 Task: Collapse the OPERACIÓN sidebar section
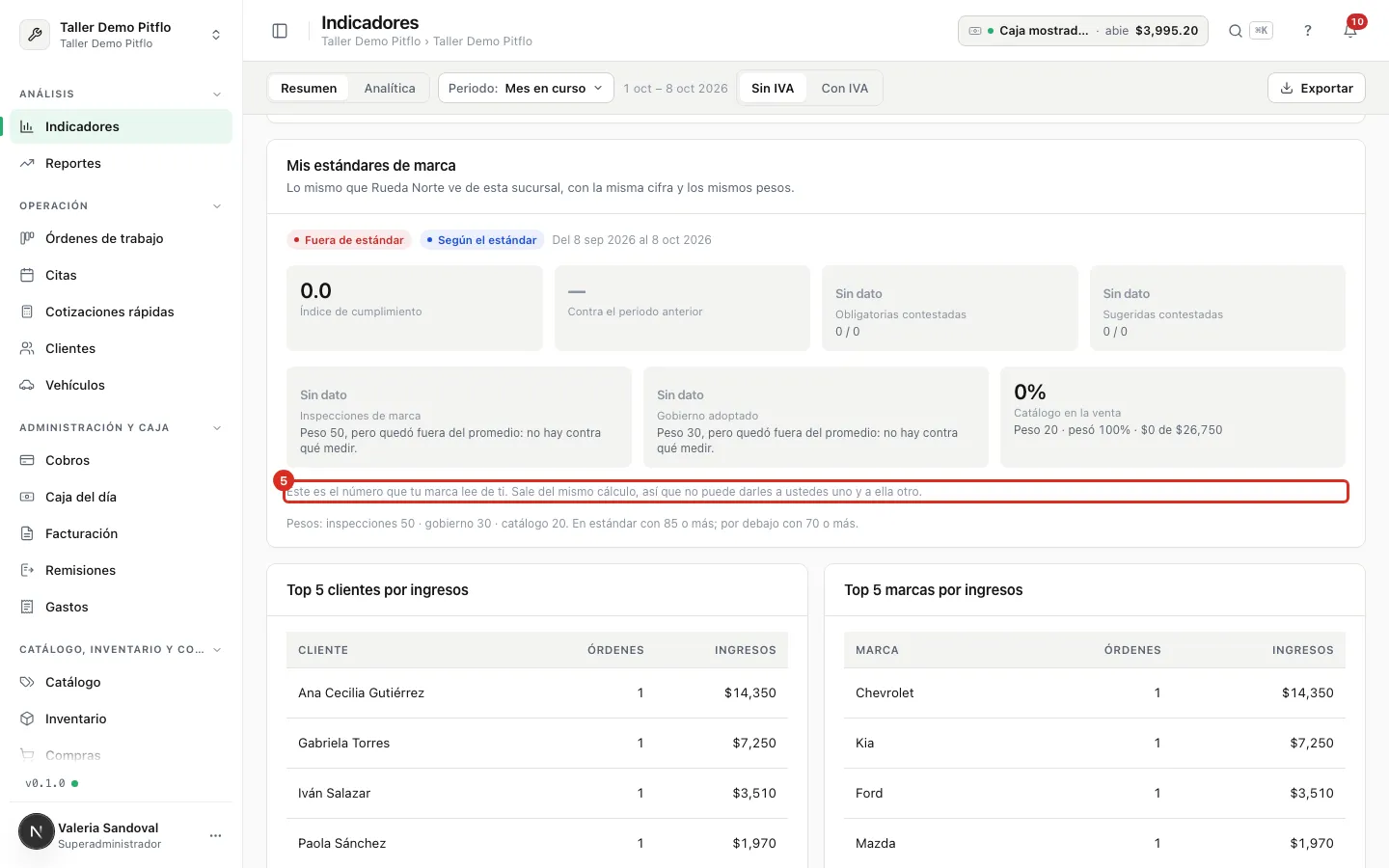(217, 206)
